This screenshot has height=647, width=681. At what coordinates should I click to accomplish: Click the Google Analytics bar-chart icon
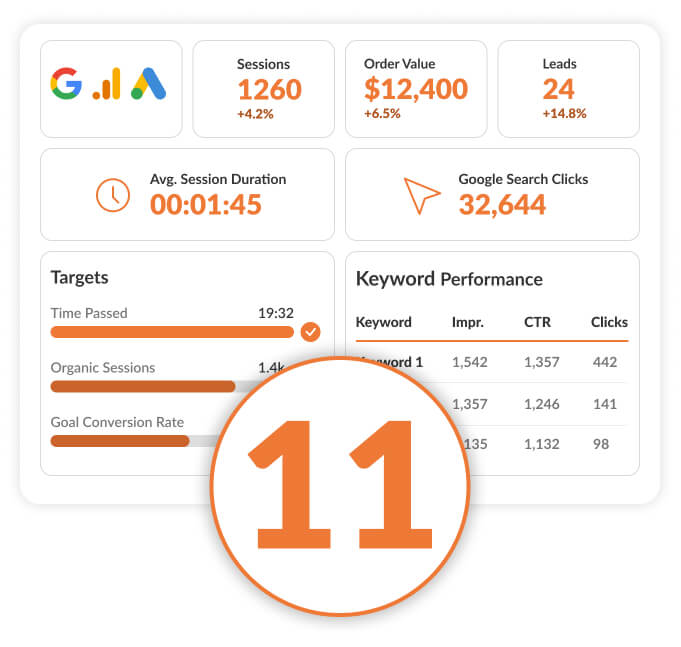pyautogui.click(x=106, y=83)
